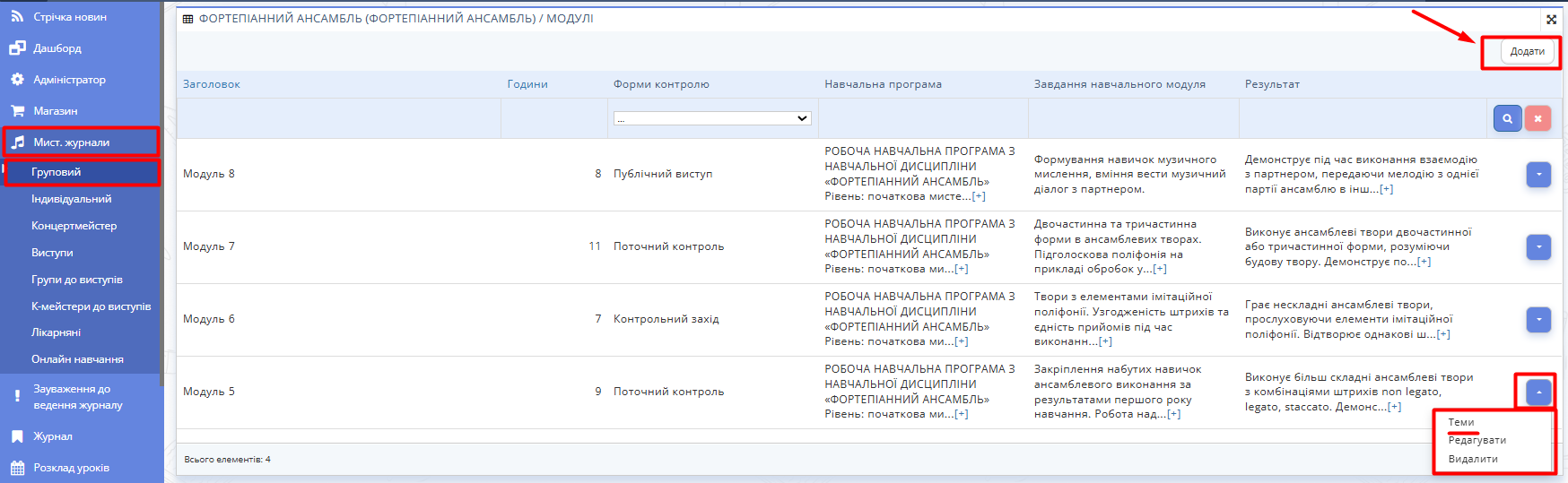Open actions dropdown for Модуль 8
Screen dimensions: 1568x483
(1538, 175)
